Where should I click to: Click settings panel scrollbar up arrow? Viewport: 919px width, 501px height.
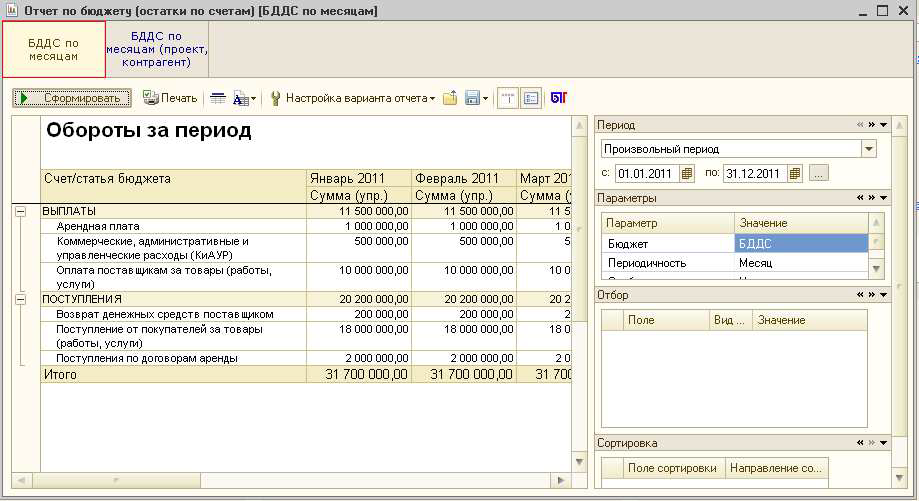[900, 125]
